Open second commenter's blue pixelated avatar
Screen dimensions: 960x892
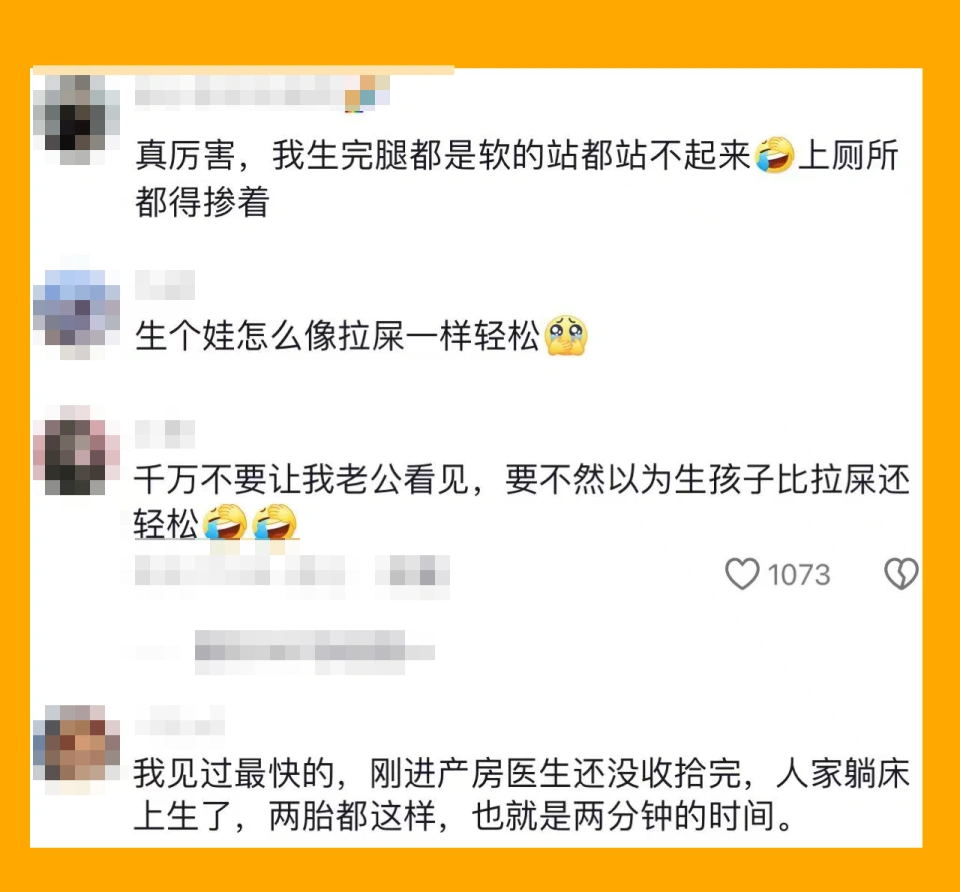[77, 314]
